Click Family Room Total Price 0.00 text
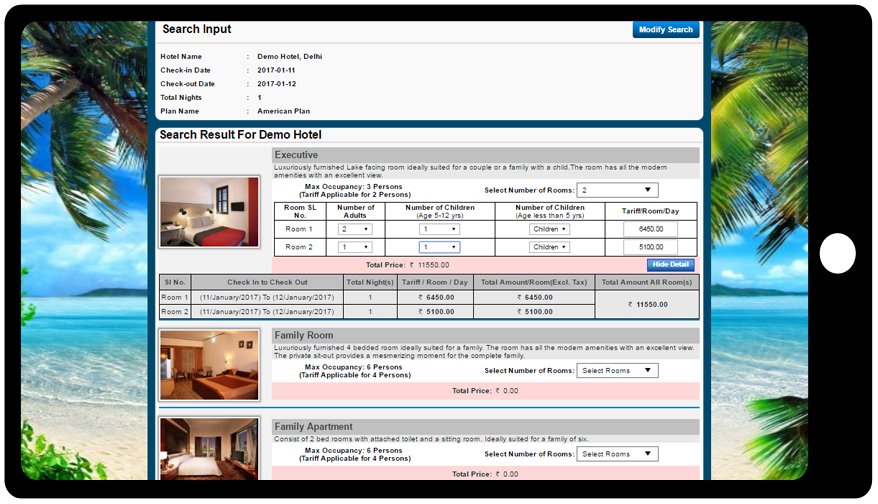The image size is (878, 504). [485, 391]
